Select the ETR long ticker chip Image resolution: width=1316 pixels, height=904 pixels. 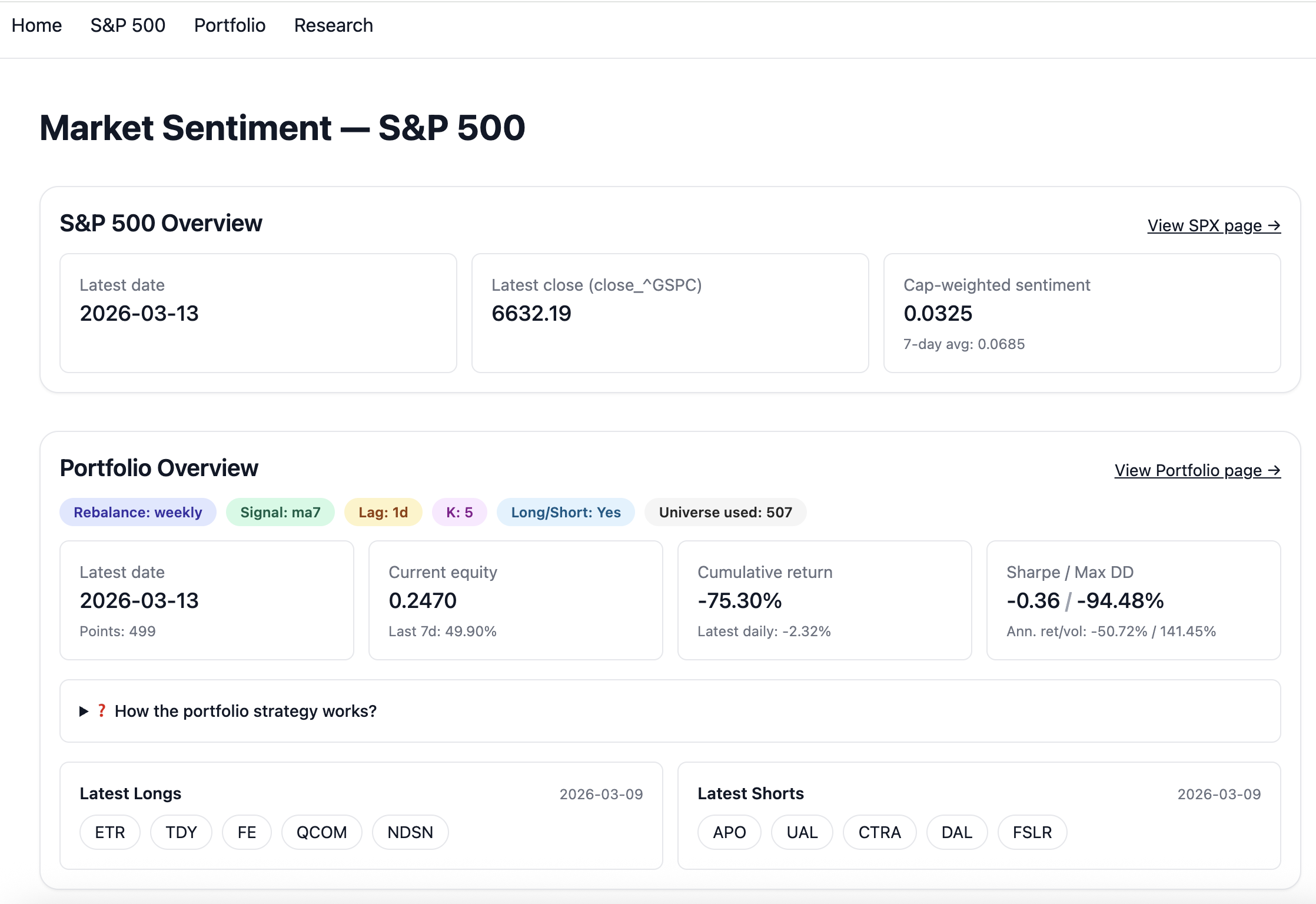(110, 832)
